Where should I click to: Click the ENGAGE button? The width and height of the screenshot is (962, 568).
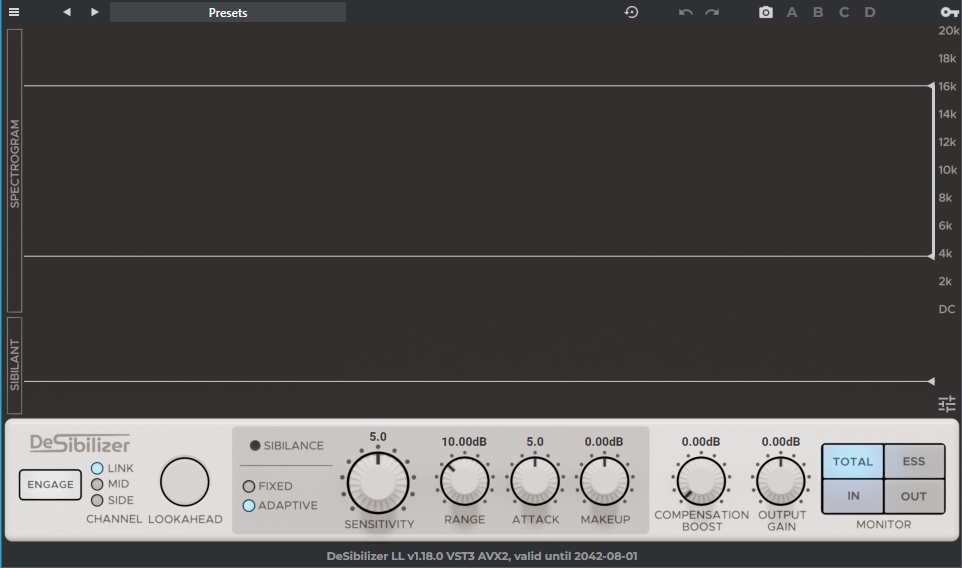(50, 485)
